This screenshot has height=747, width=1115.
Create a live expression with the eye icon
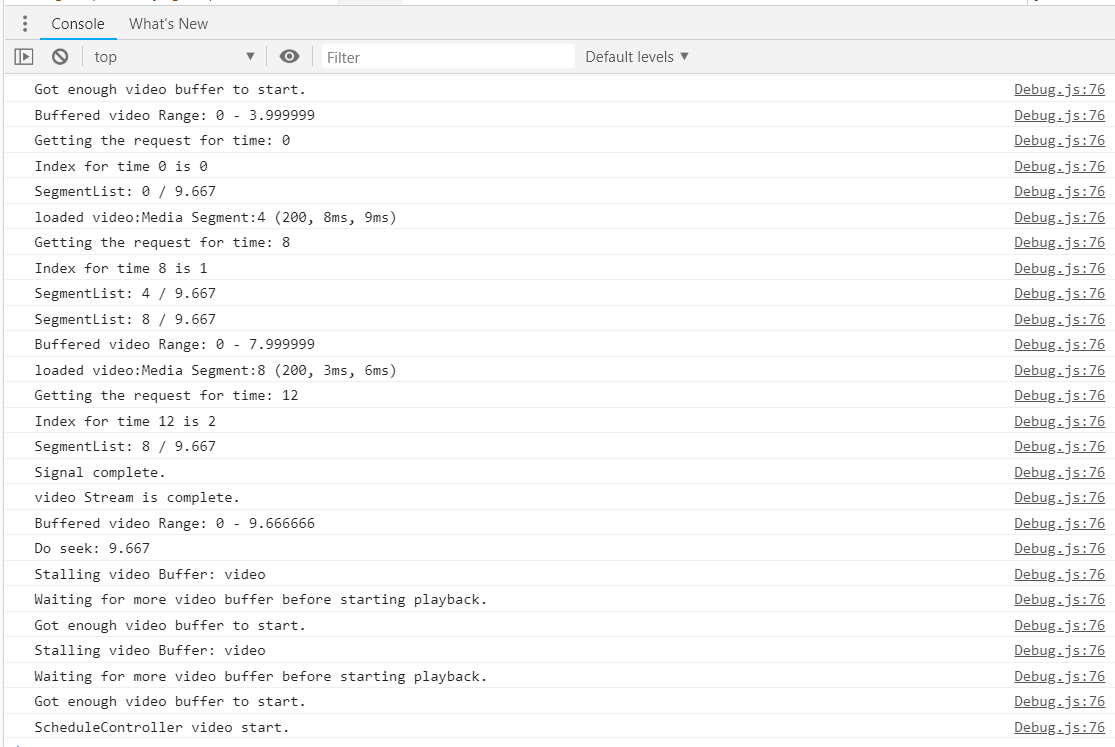(289, 56)
